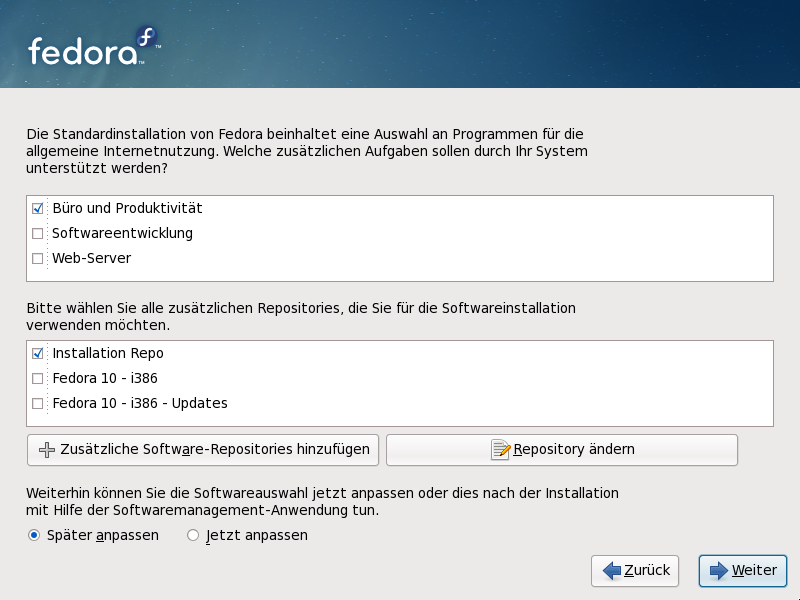
Task: Uncheck the Büro und Produktivität checkbox
Action: coord(37,208)
